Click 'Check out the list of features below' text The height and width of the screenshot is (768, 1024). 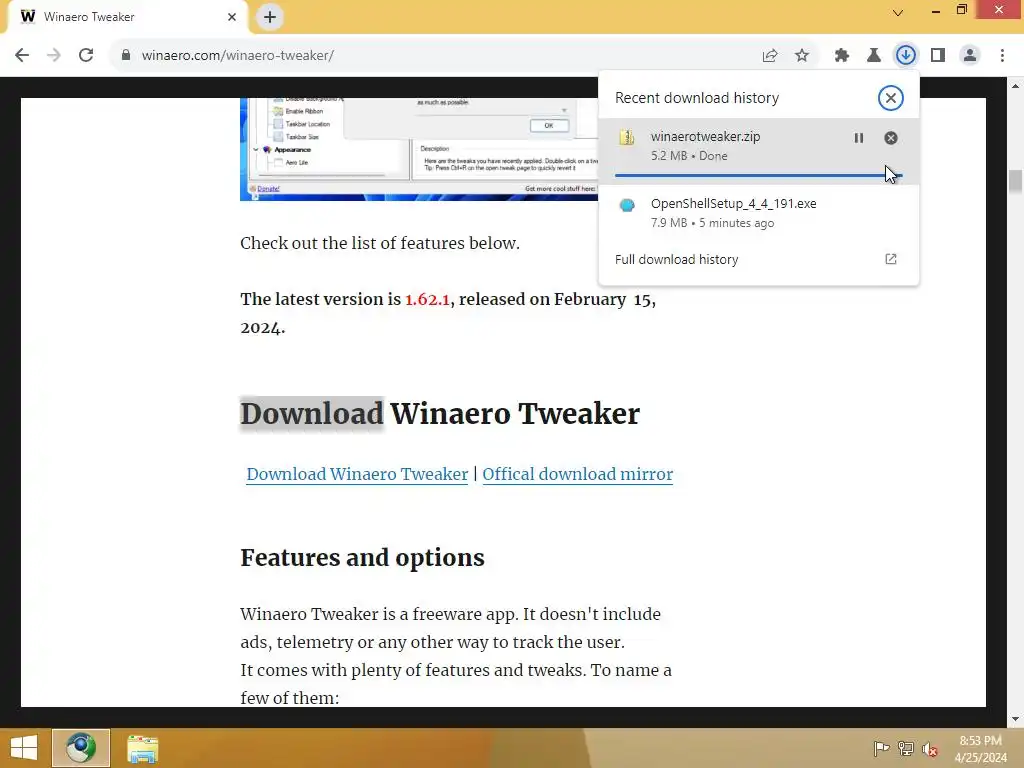coord(380,243)
